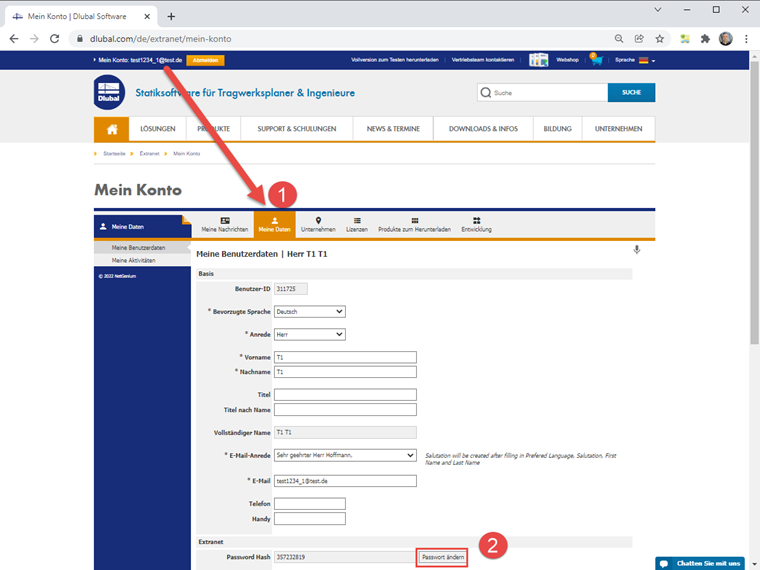Click the SUCHE button
The height and width of the screenshot is (570, 760).
tap(631, 93)
